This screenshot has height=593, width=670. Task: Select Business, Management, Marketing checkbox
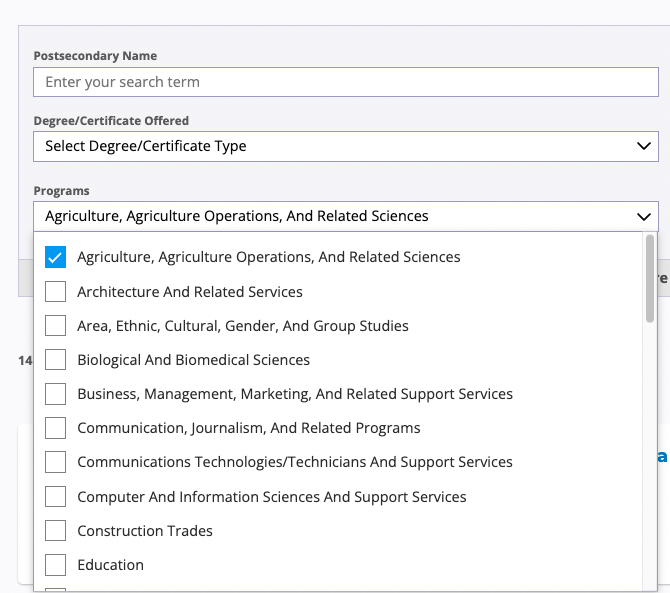pyautogui.click(x=56, y=394)
